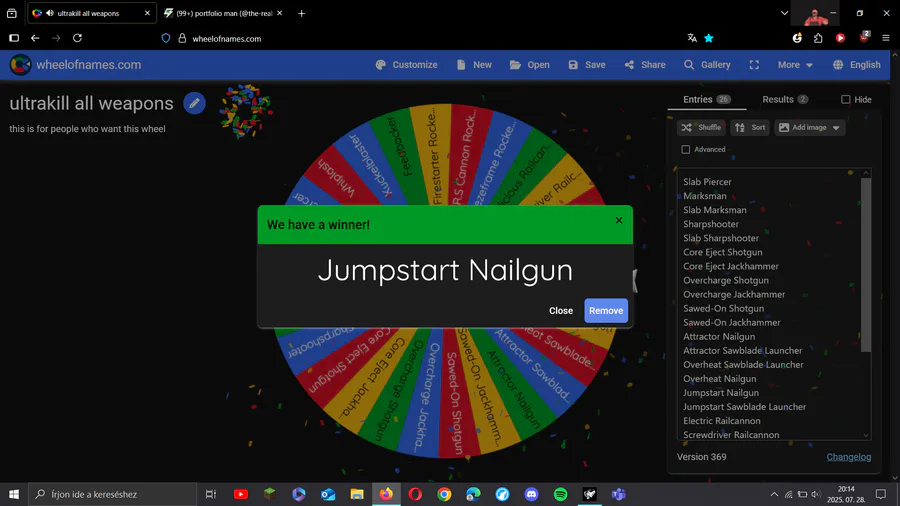This screenshot has width=900, height=506.
Task: Click the Sawed-On Shotgun entry
Action: coord(723,308)
